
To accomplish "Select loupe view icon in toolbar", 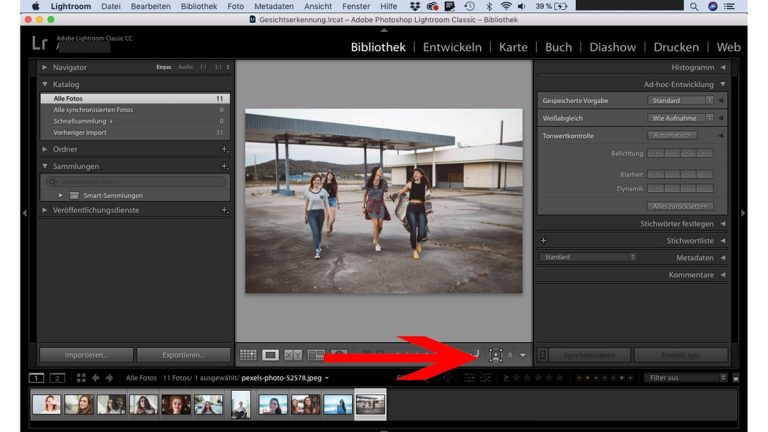I will point(271,354).
